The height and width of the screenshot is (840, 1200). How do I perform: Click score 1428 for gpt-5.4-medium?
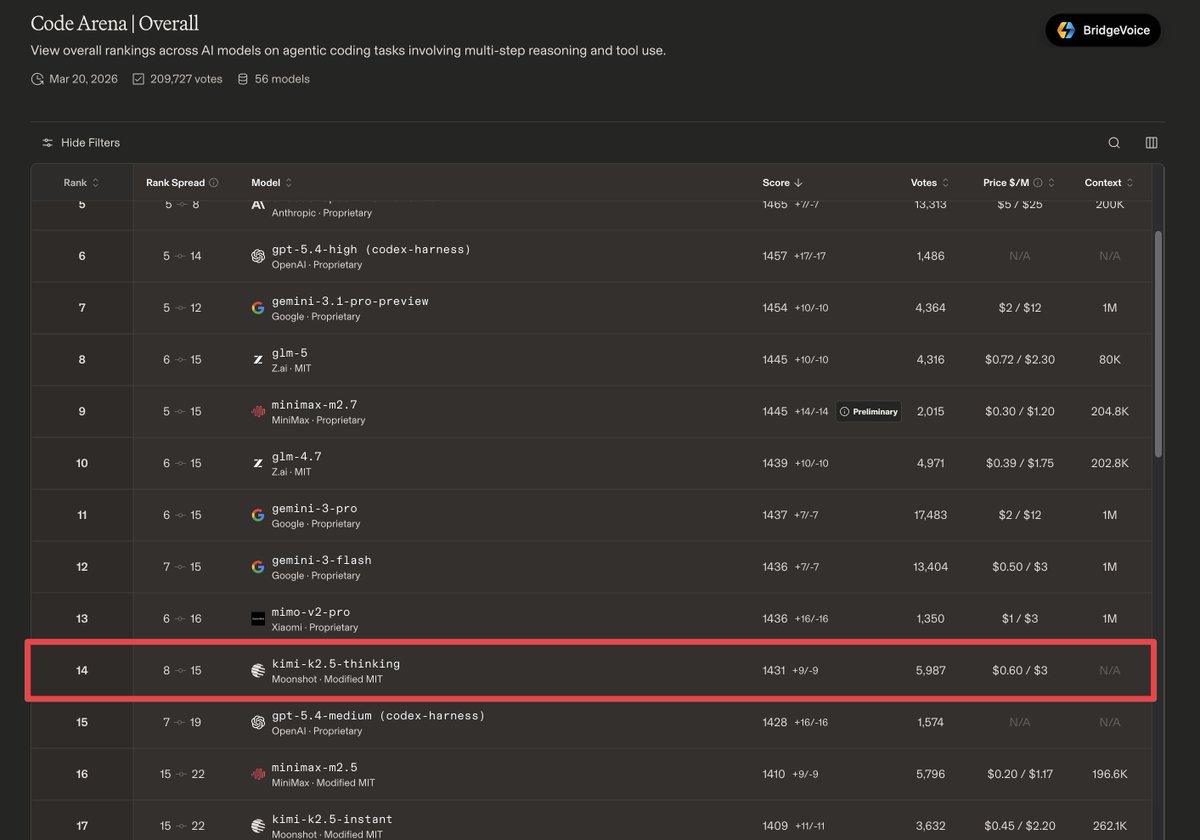(x=775, y=722)
